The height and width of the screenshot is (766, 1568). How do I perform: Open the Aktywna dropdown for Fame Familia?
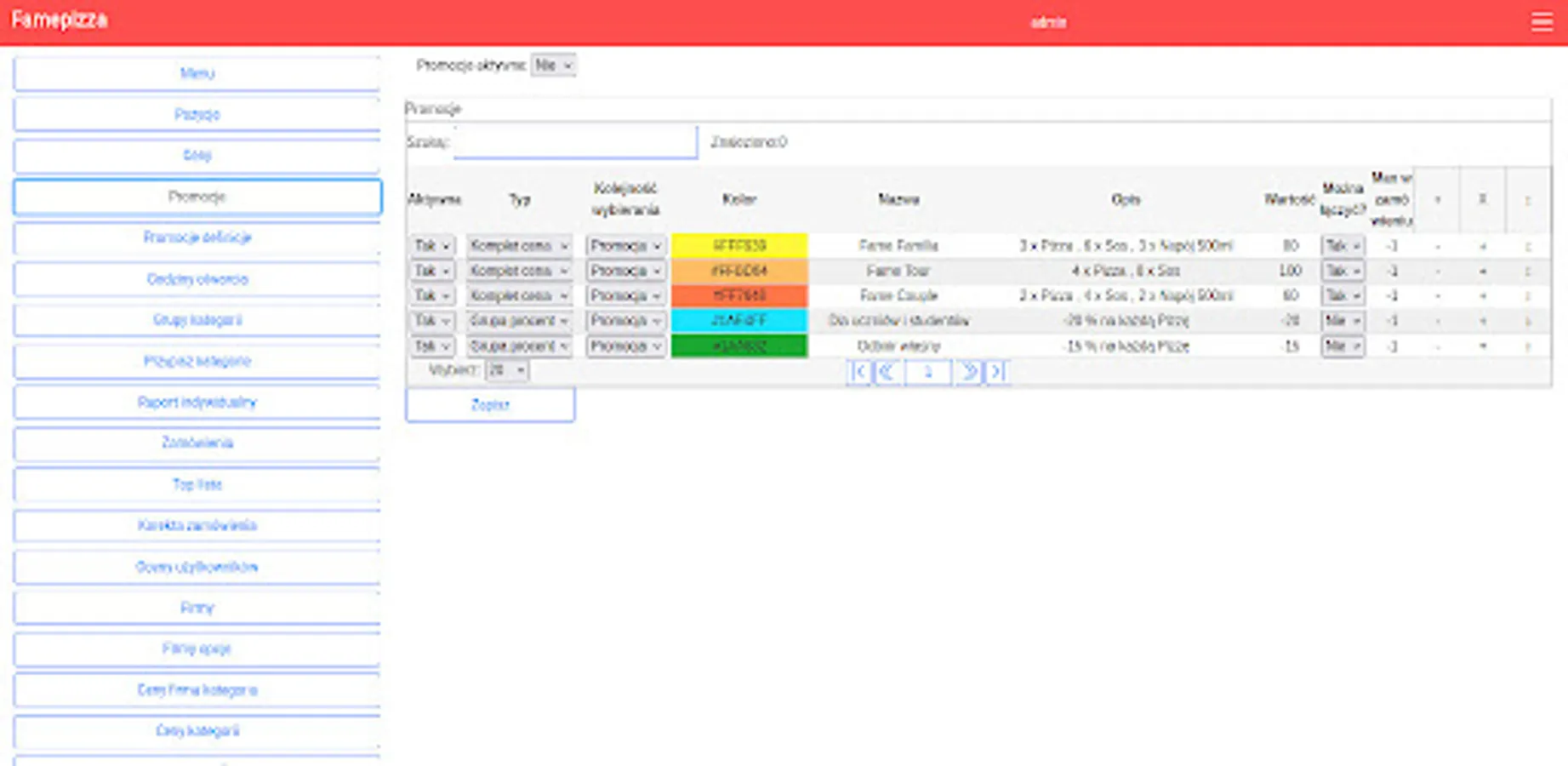point(432,246)
